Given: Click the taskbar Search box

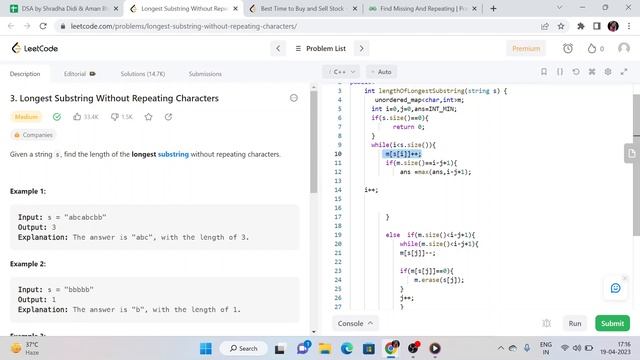Looking at the screenshot, I should point(244,348).
